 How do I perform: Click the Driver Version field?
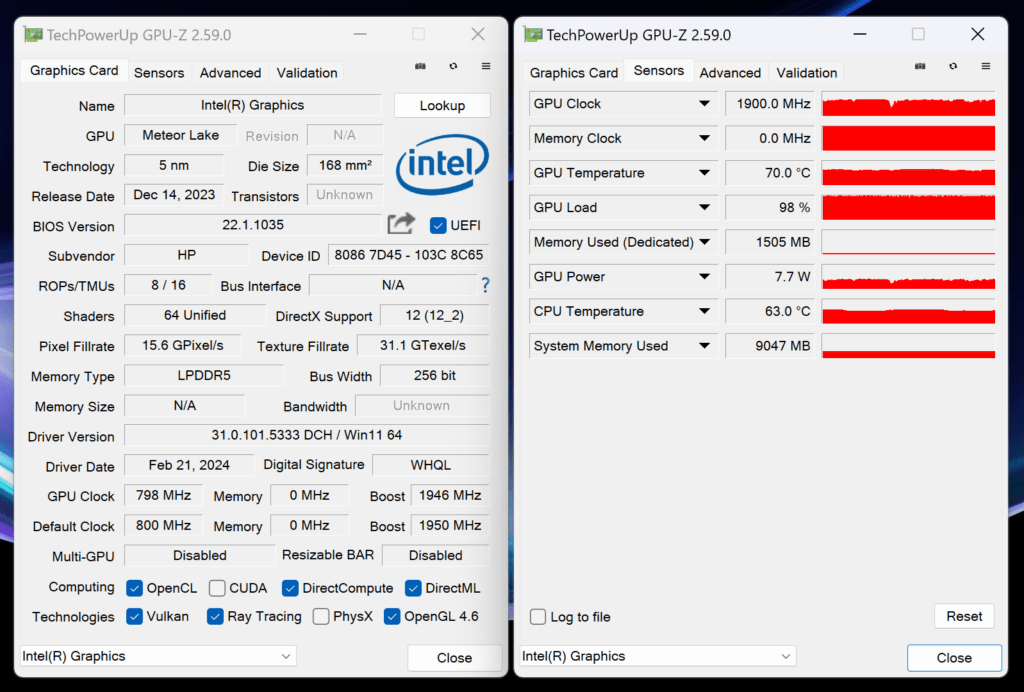point(306,435)
